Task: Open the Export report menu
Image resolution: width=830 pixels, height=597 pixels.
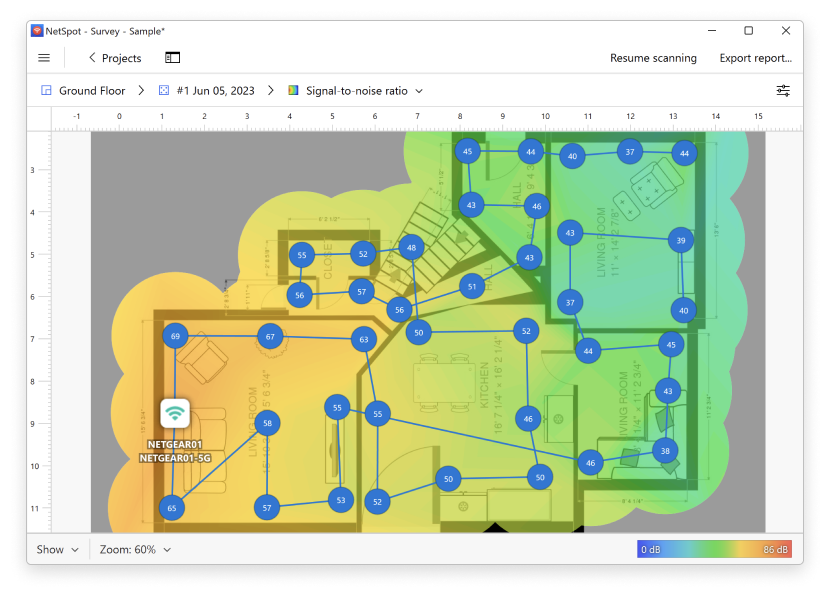Action: 755,58
